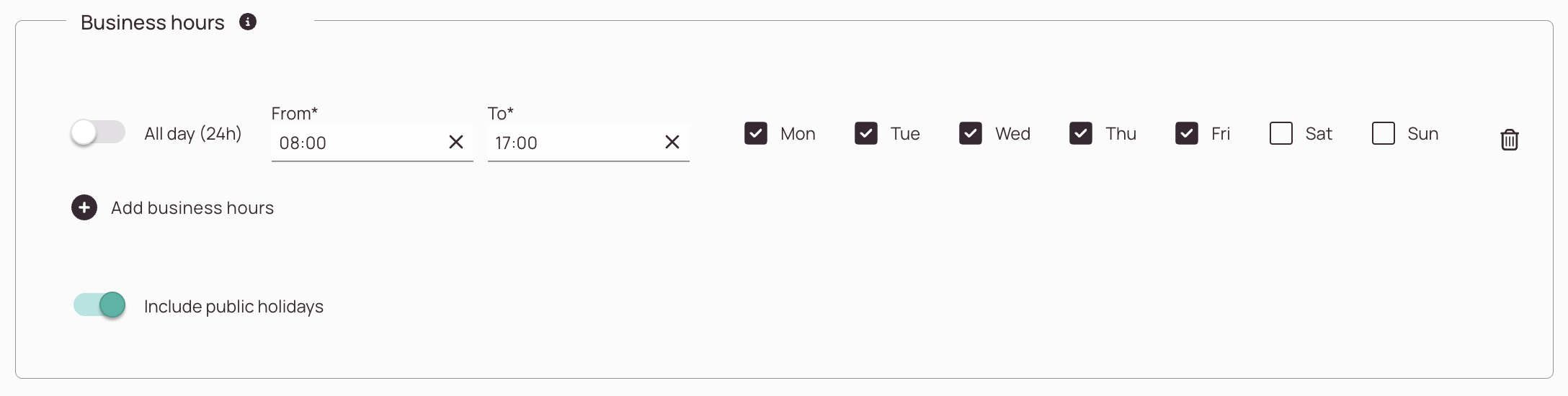1568x396 pixels.
Task: Click the Add business hours link
Action: click(x=192, y=208)
